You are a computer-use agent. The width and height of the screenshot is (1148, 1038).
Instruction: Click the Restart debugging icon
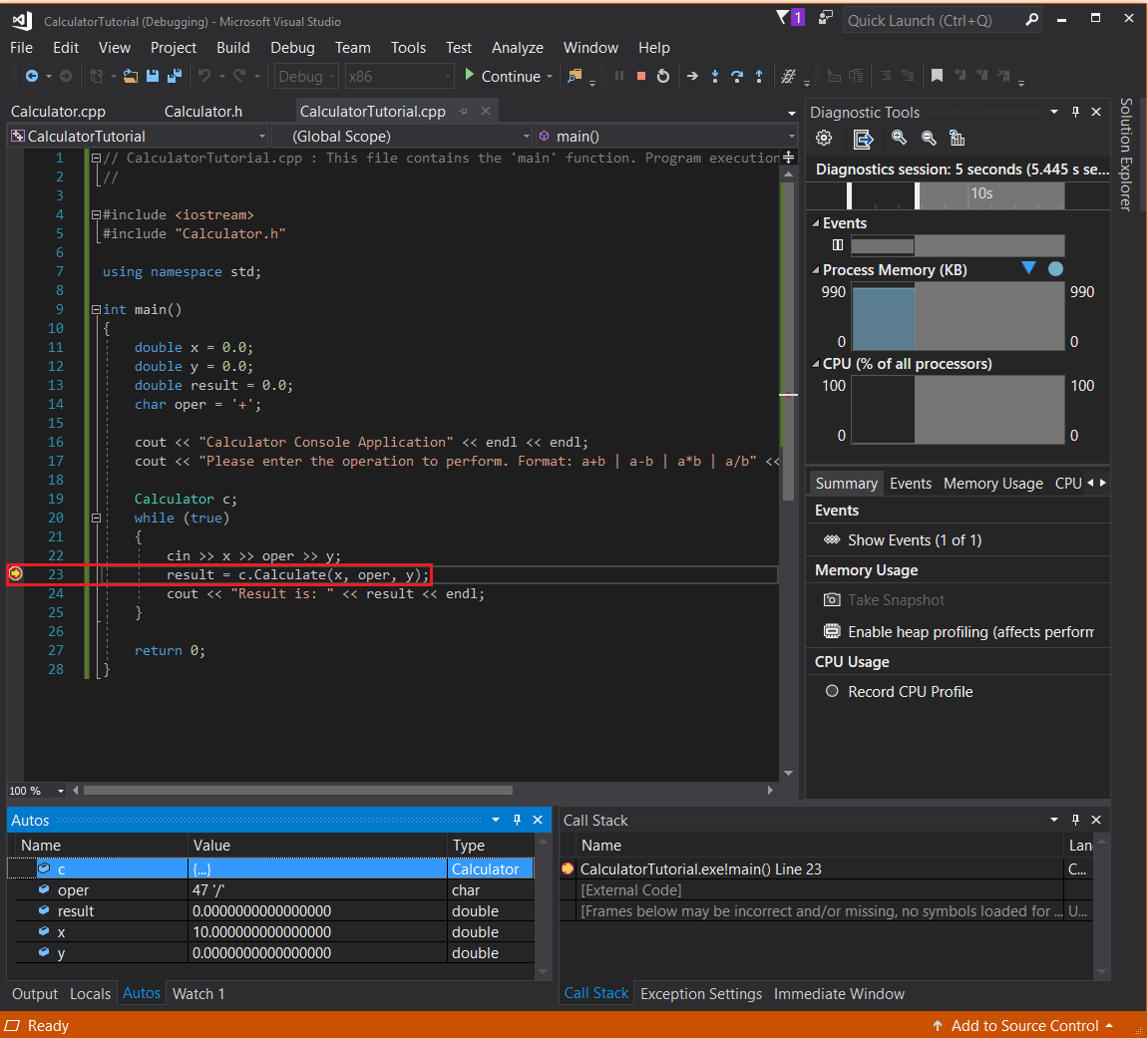[x=663, y=76]
